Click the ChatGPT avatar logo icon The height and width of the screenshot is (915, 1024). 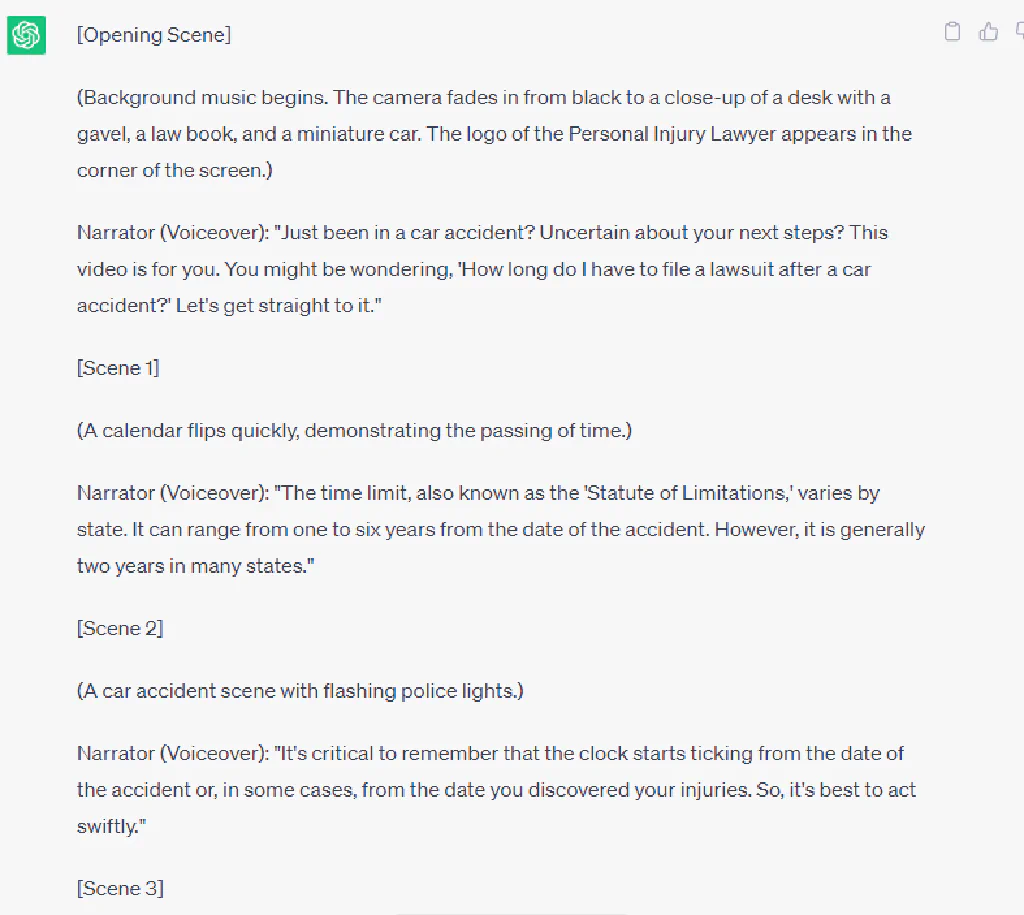tap(26, 35)
